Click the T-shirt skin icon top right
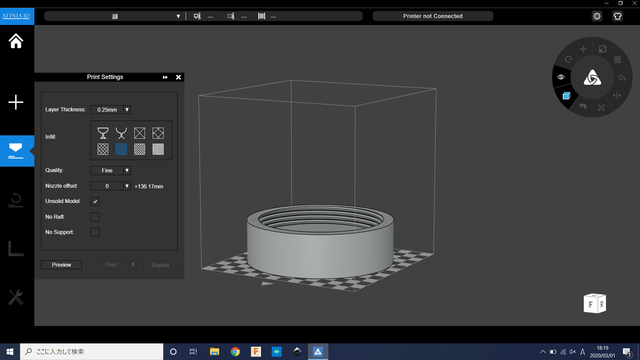This screenshot has width=640, height=360. pyautogui.click(x=617, y=16)
